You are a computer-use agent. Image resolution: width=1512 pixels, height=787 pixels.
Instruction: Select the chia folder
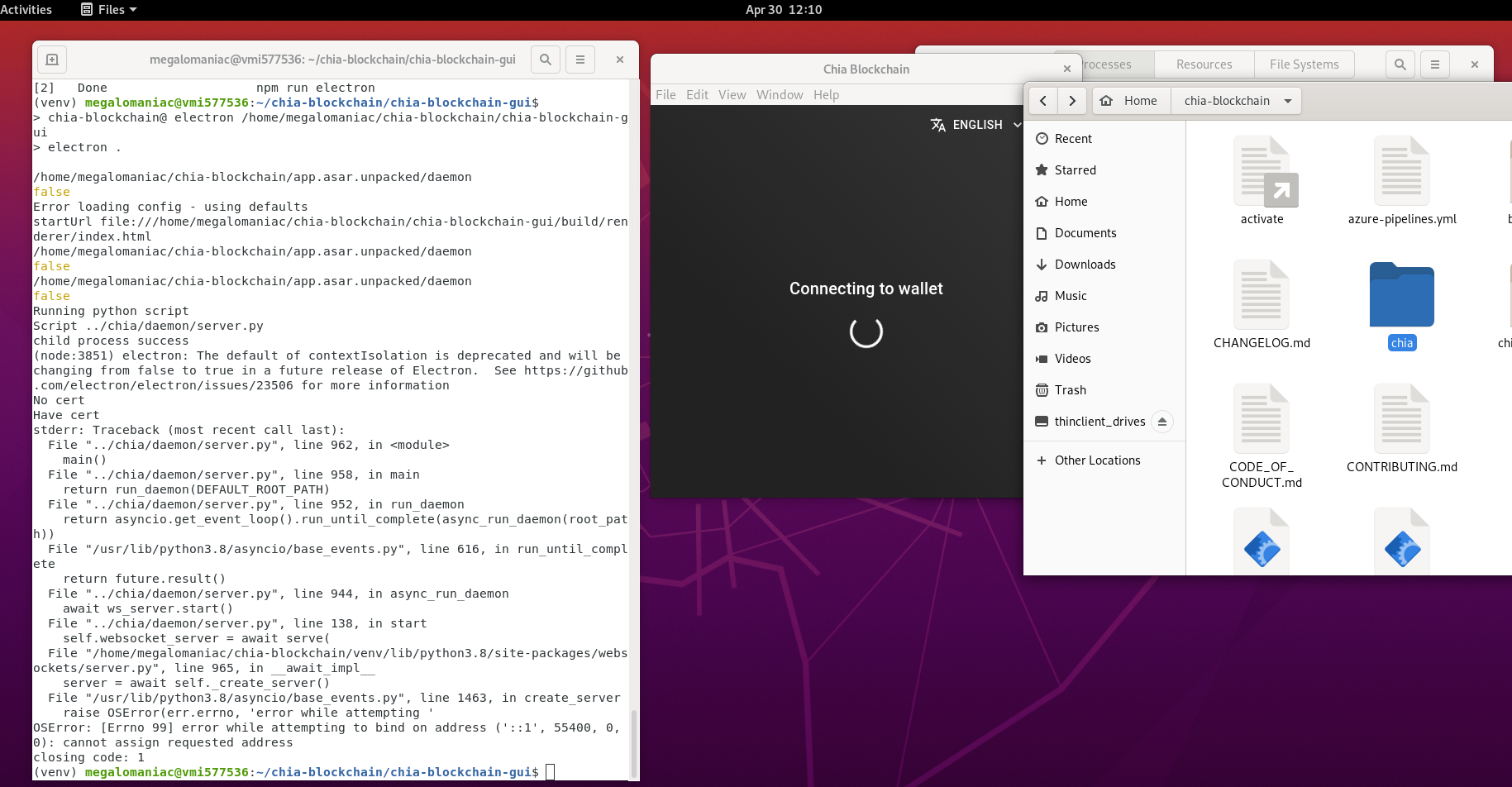1402,305
